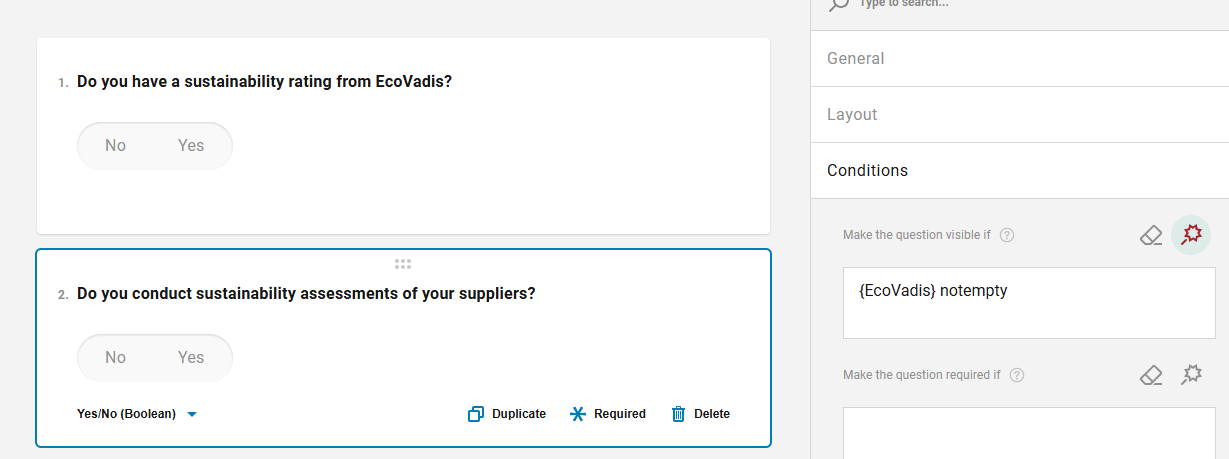The height and width of the screenshot is (459, 1229).
Task: Clear the required-if condition with eraser
Action: click(x=1151, y=375)
